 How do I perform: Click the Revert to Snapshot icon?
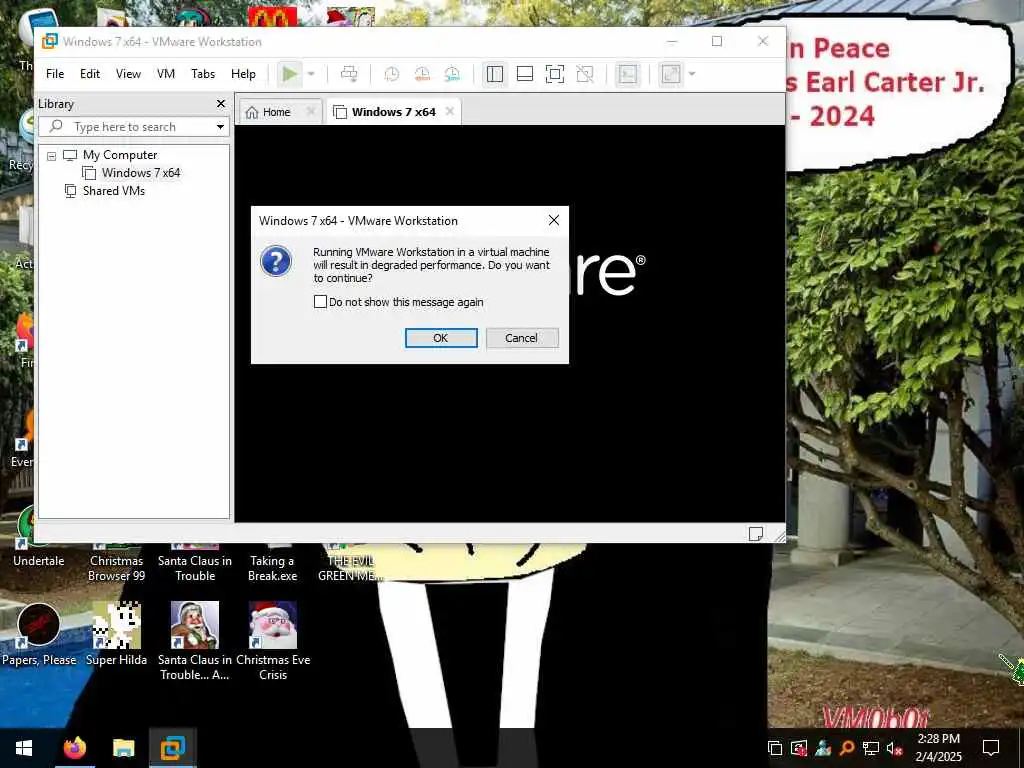tap(422, 74)
